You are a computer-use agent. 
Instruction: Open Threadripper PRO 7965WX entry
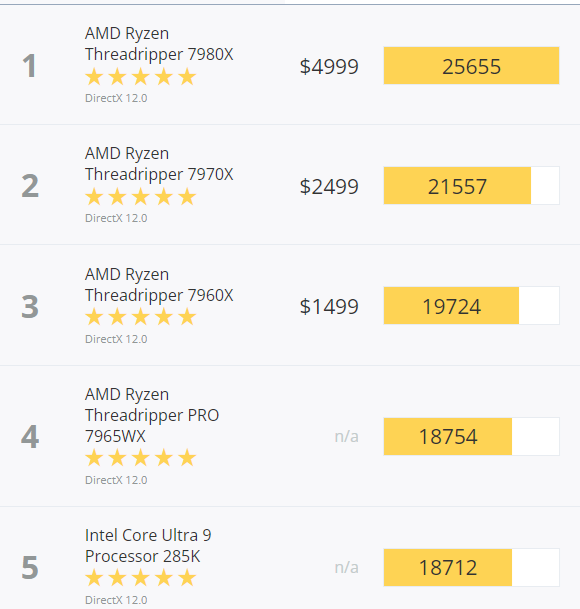(x=152, y=415)
